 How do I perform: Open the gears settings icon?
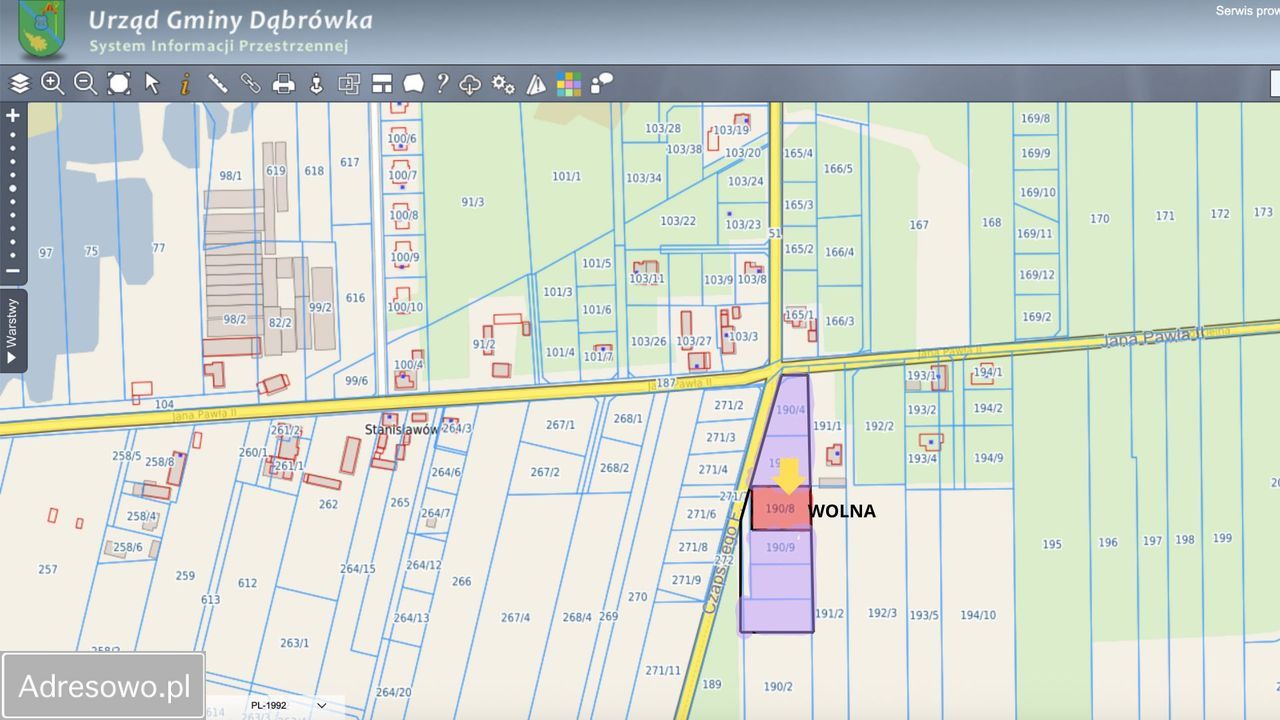pyautogui.click(x=503, y=84)
